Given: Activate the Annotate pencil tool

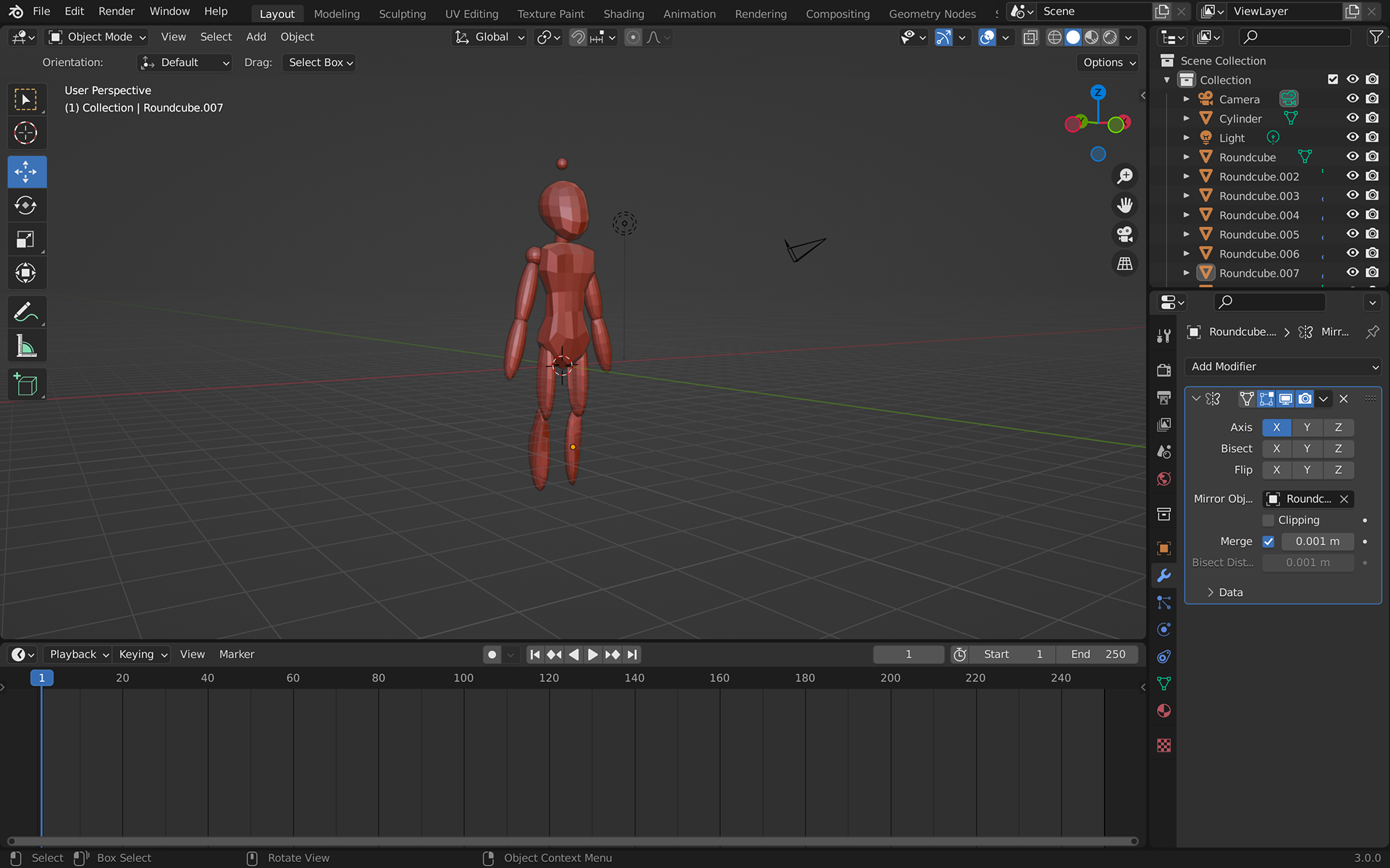Looking at the screenshot, I should [x=26, y=312].
